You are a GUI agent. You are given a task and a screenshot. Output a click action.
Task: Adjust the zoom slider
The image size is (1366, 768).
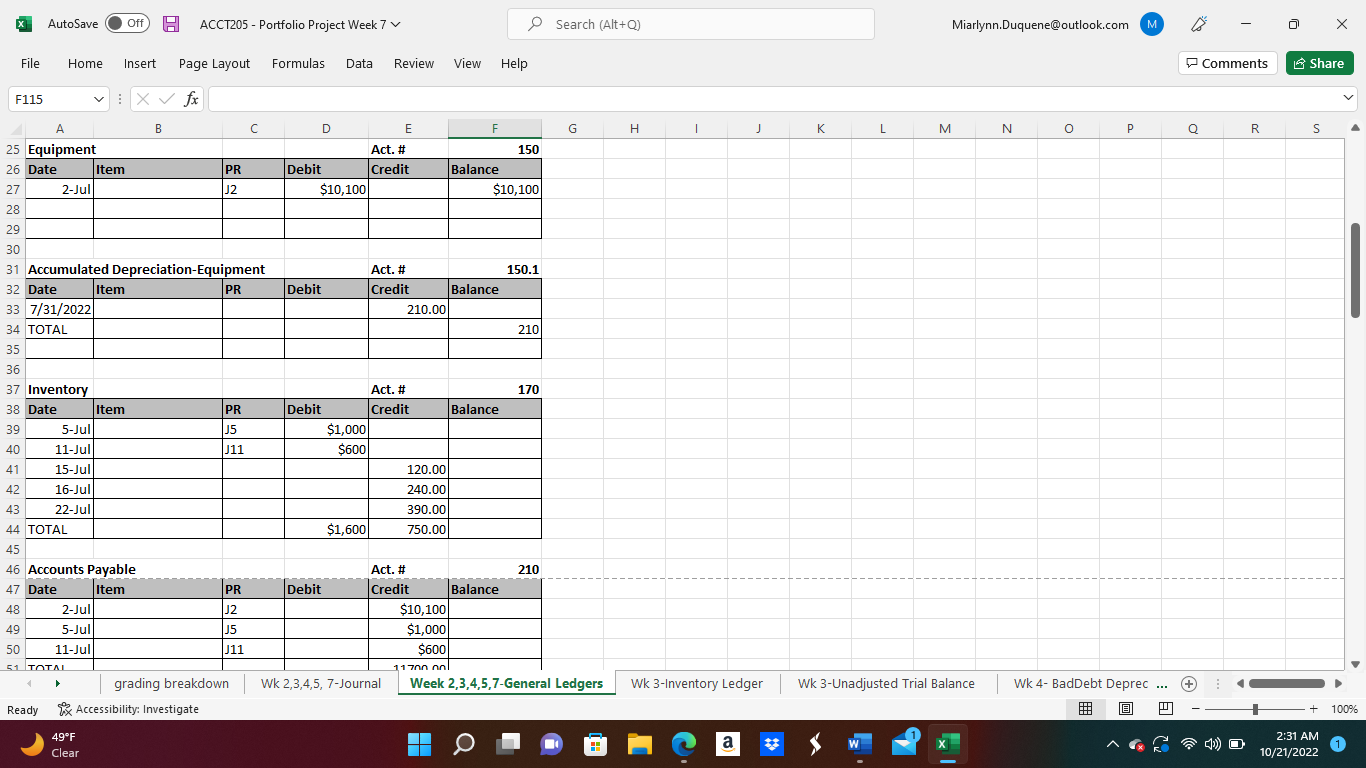[x=1253, y=708]
